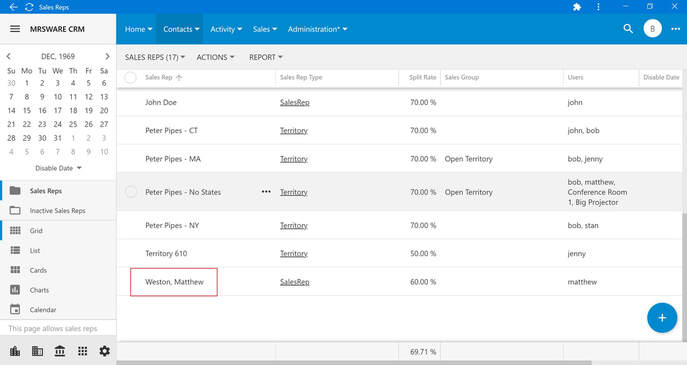Open Territory link for Peter Pipes - NY

[x=294, y=226]
